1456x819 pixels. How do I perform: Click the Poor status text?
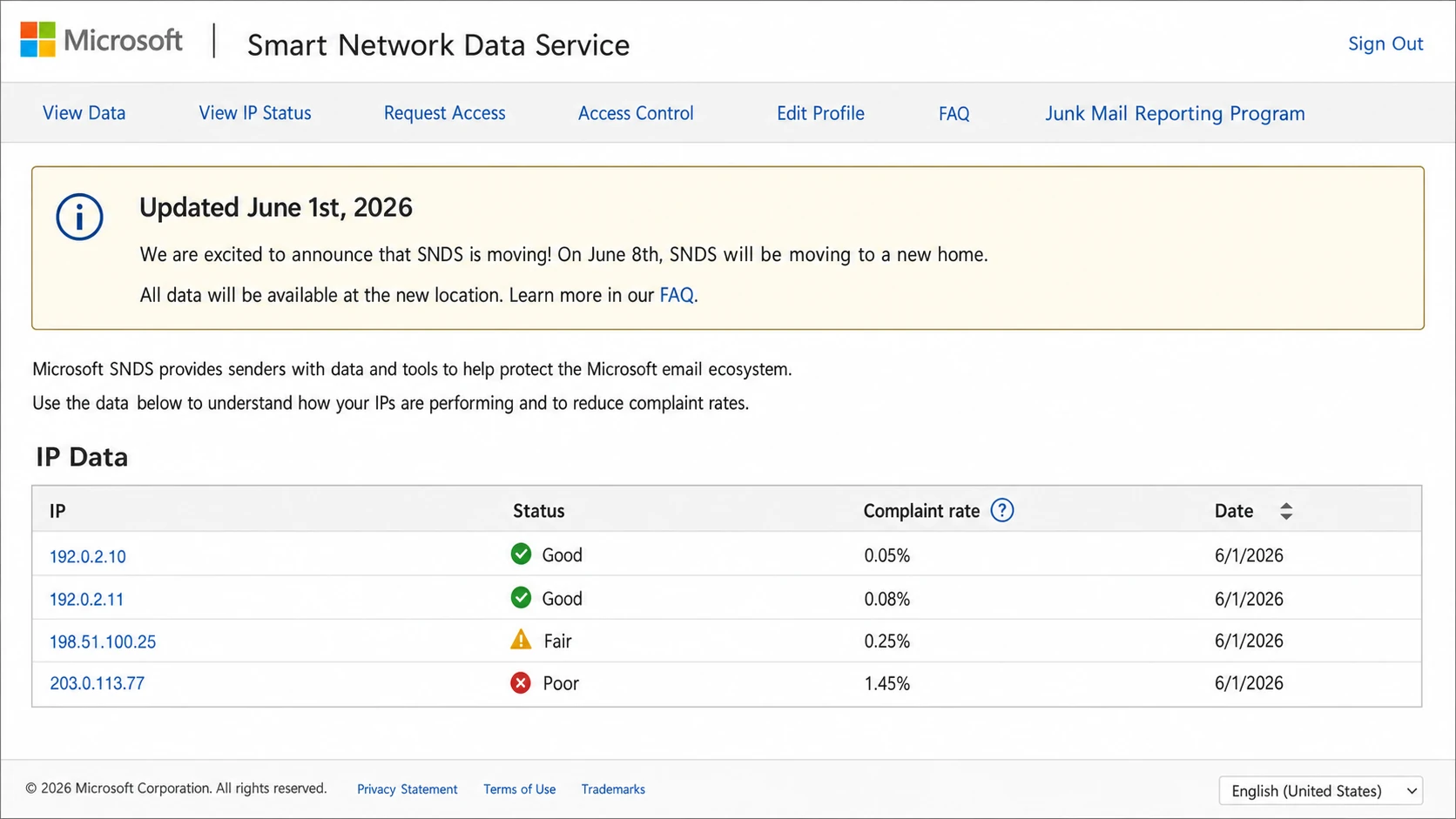[x=561, y=683]
